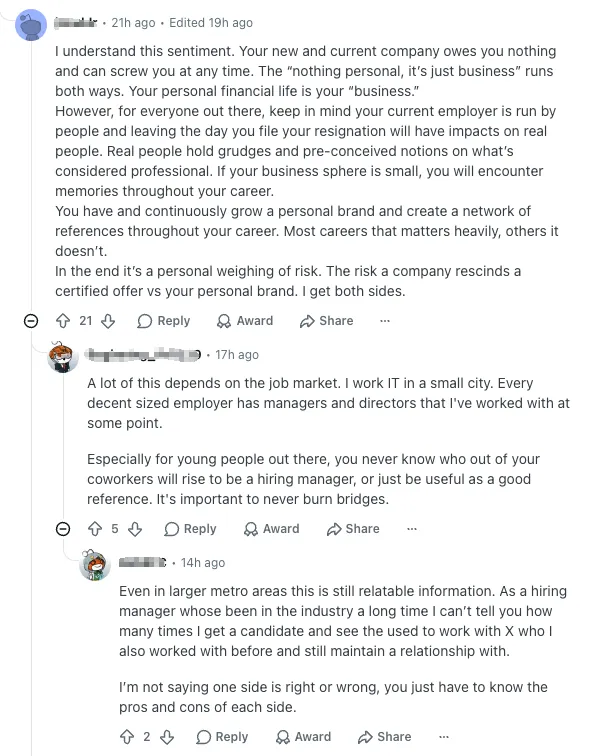This screenshot has height=756, width=592.
Task: Share the 14h ago hiring manager reply
Action: [x=384, y=737]
